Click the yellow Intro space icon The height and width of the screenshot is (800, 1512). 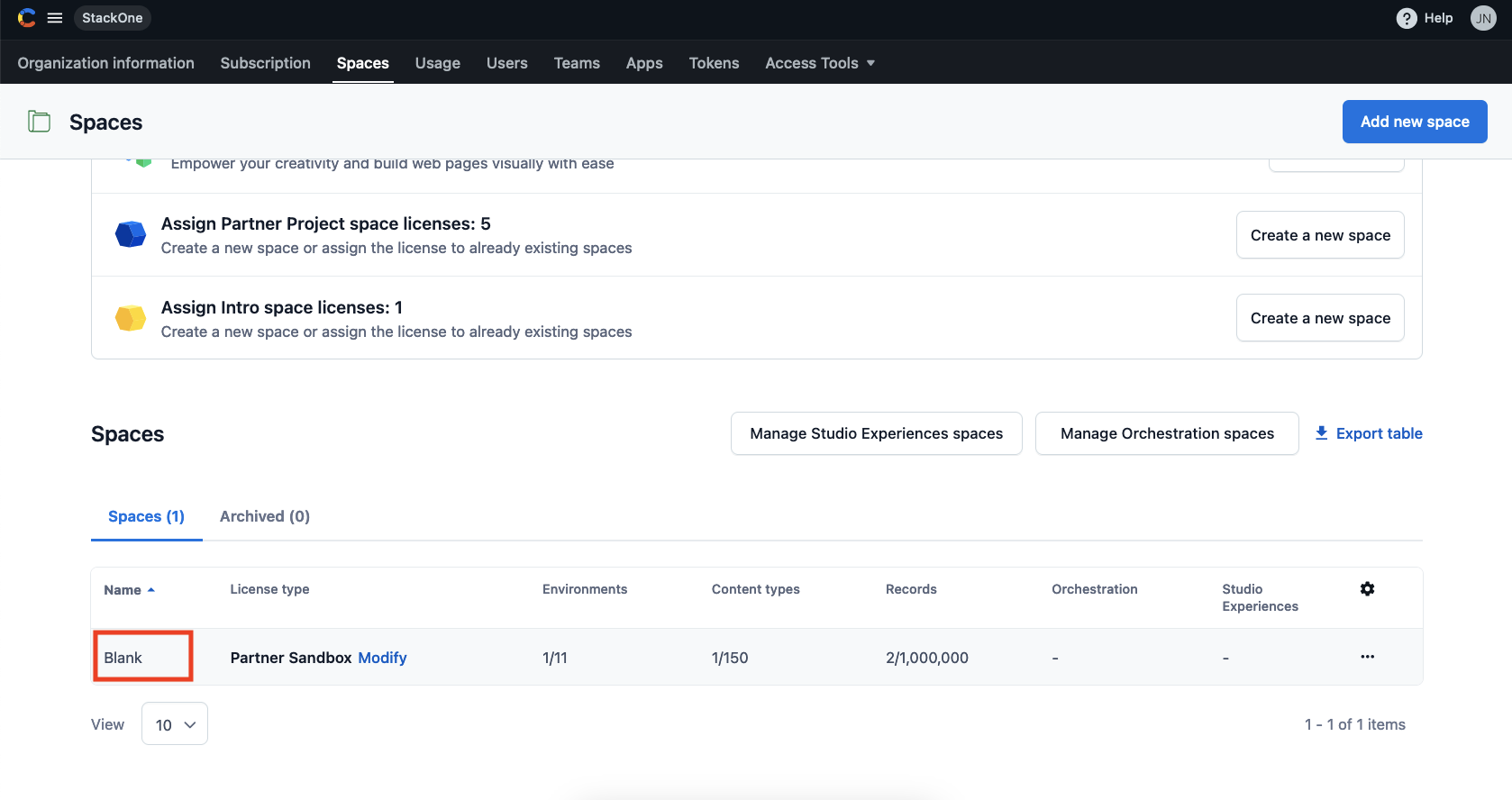pyautogui.click(x=131, y=318)
